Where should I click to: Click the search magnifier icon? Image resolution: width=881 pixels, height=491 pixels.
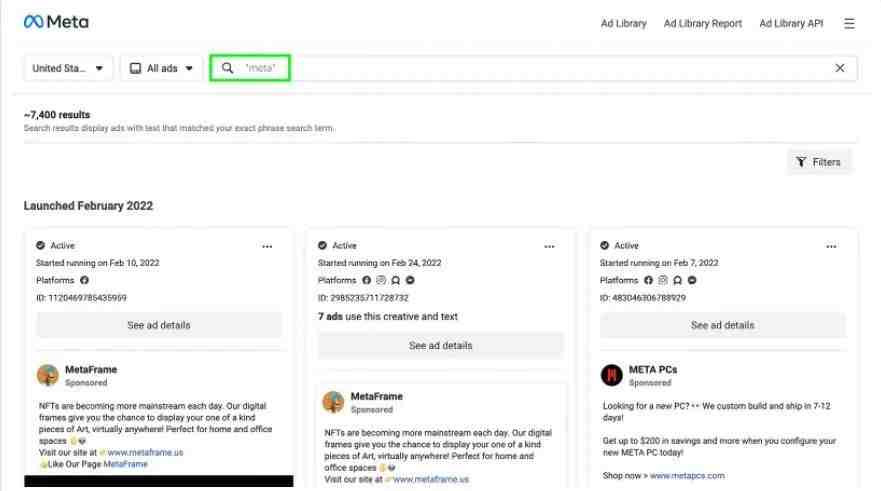click(227, 68)
